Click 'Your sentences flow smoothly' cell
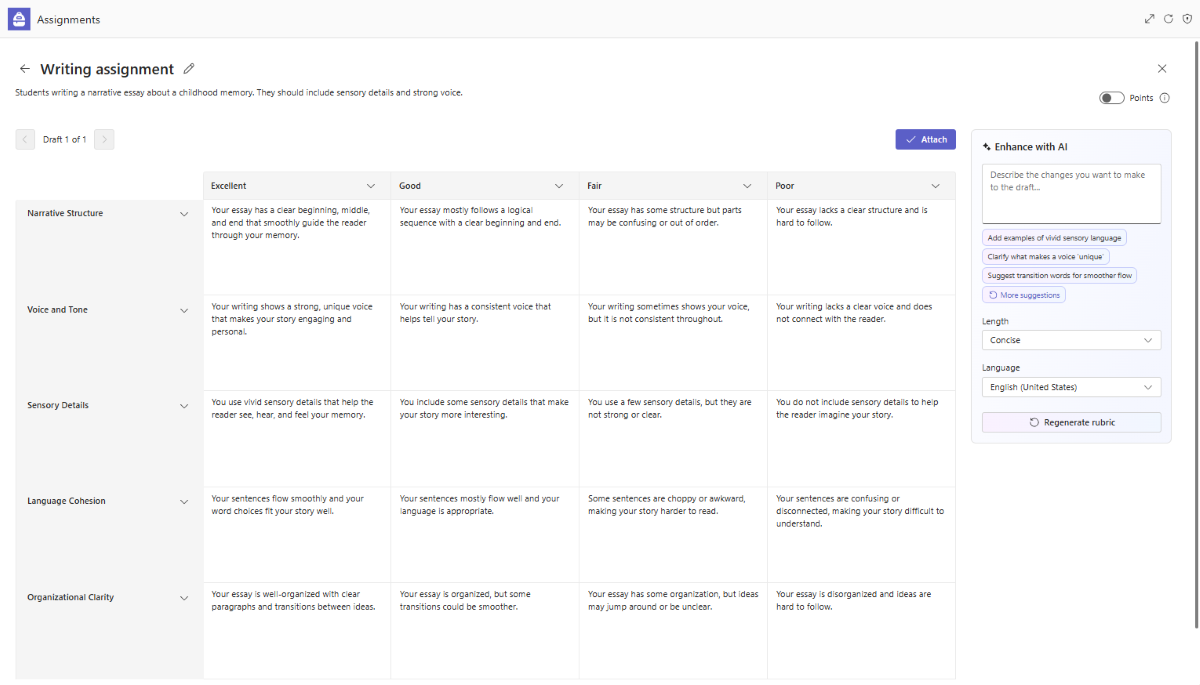 pos(297,535)
